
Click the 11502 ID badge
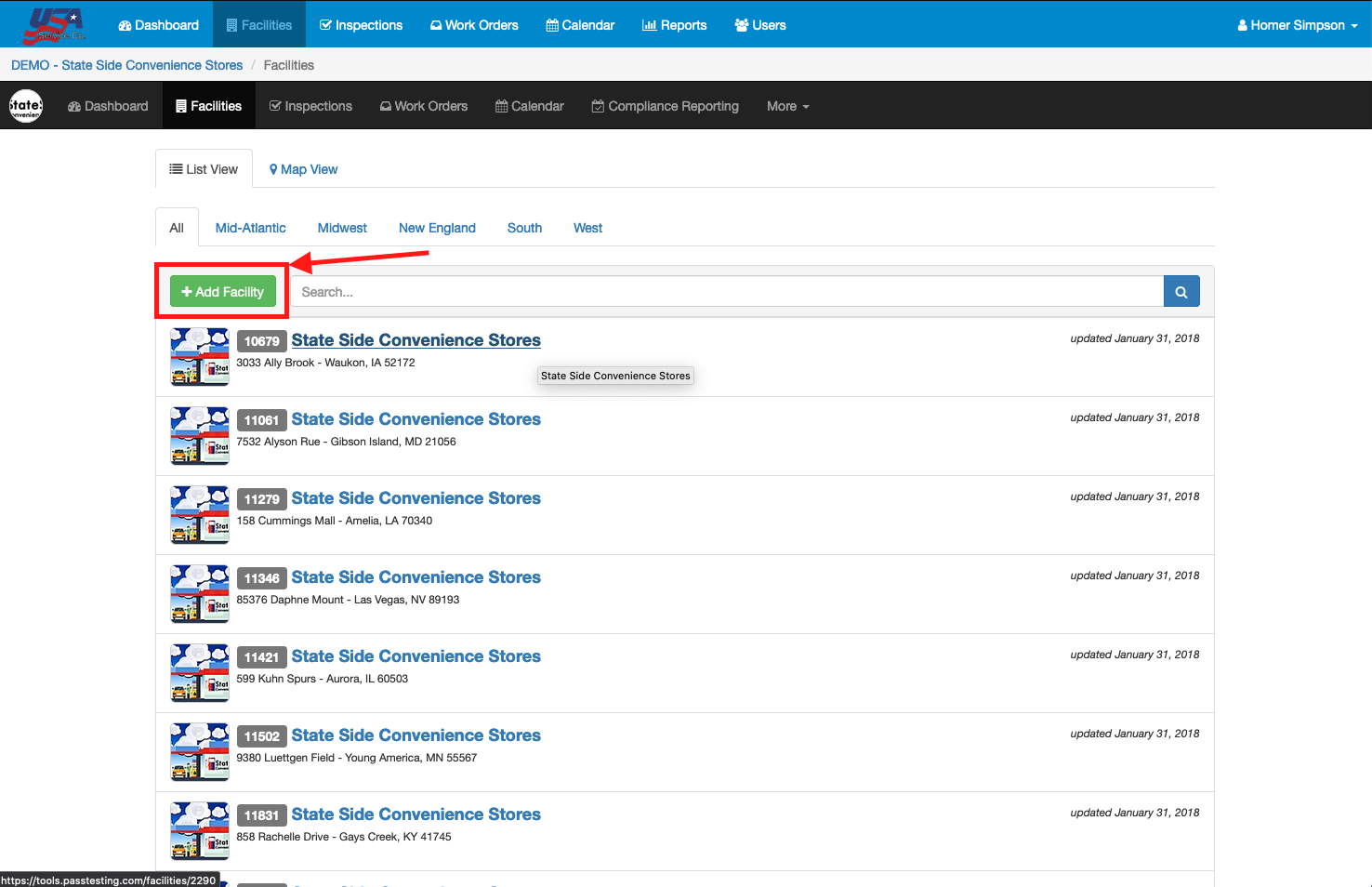point(262,736)
